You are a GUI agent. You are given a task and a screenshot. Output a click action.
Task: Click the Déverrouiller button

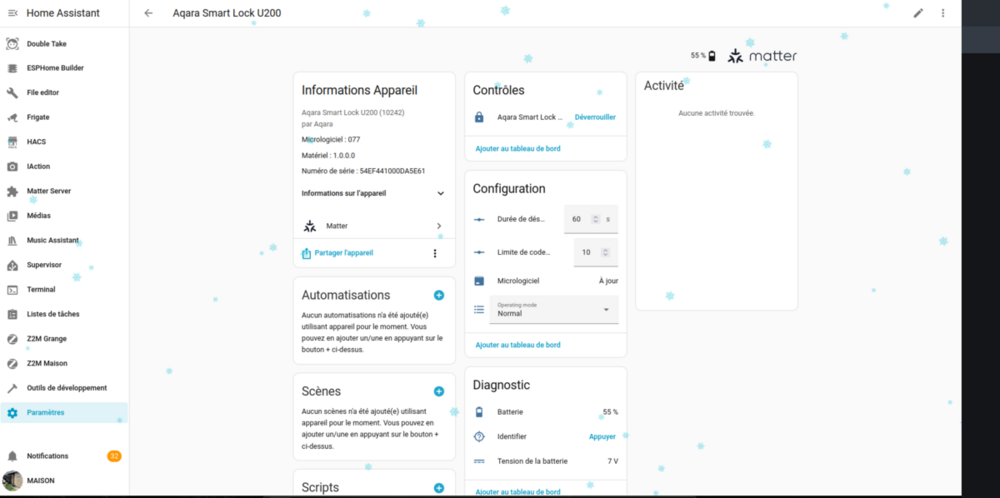pyautogui.click(x=595, y=117)
